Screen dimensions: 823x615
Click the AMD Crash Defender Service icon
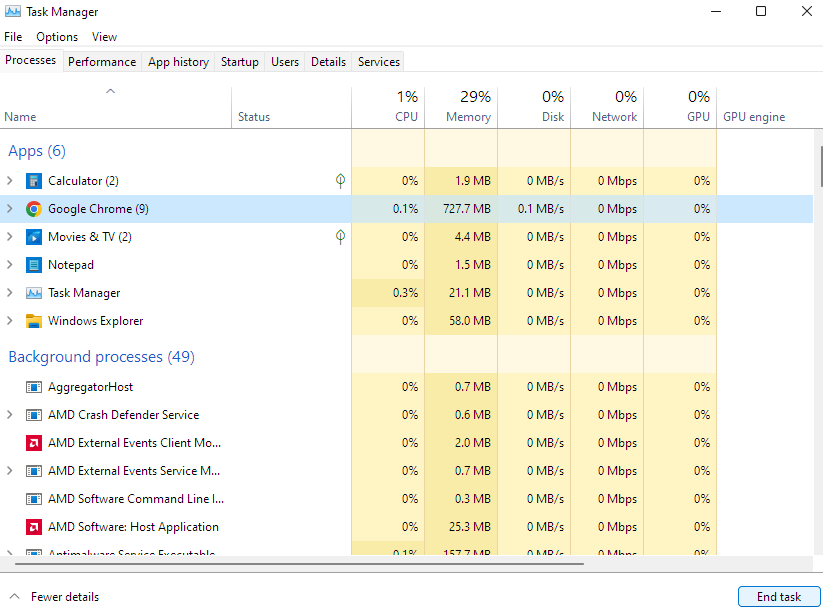pos(34,415)
